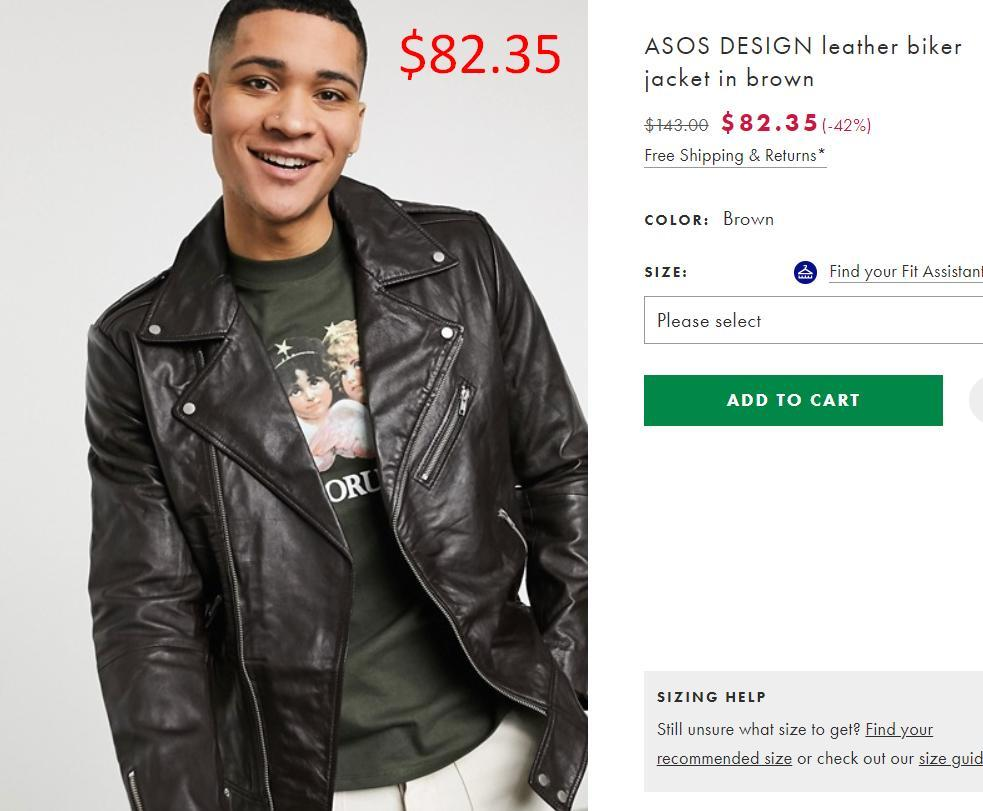Click the Fit Assistant hanger icon
Screen dimensions: 983x811
[x=805, y=272]
